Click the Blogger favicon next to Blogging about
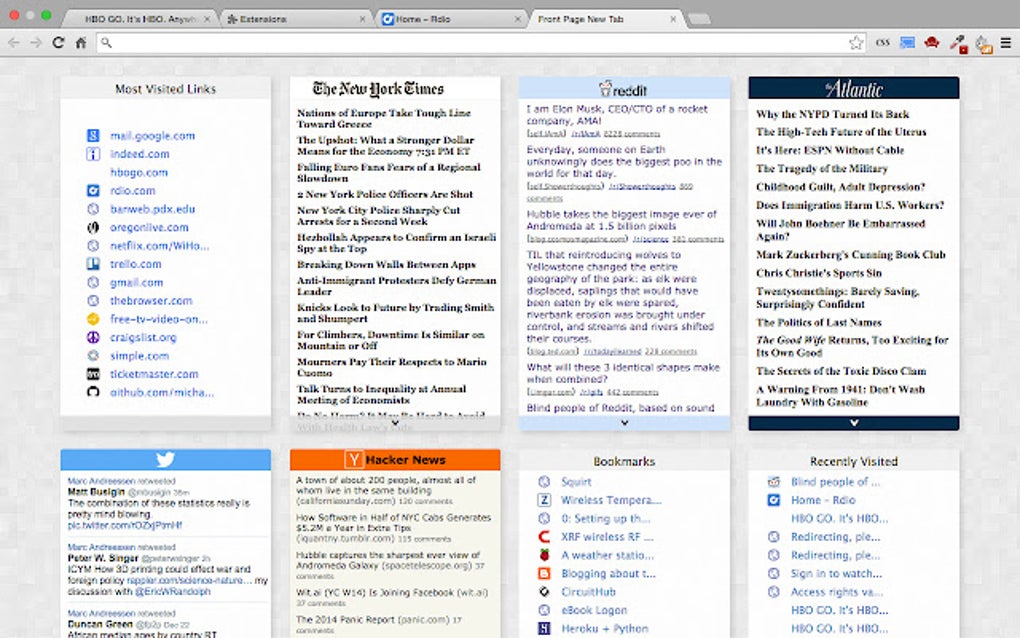 [544, 573]
